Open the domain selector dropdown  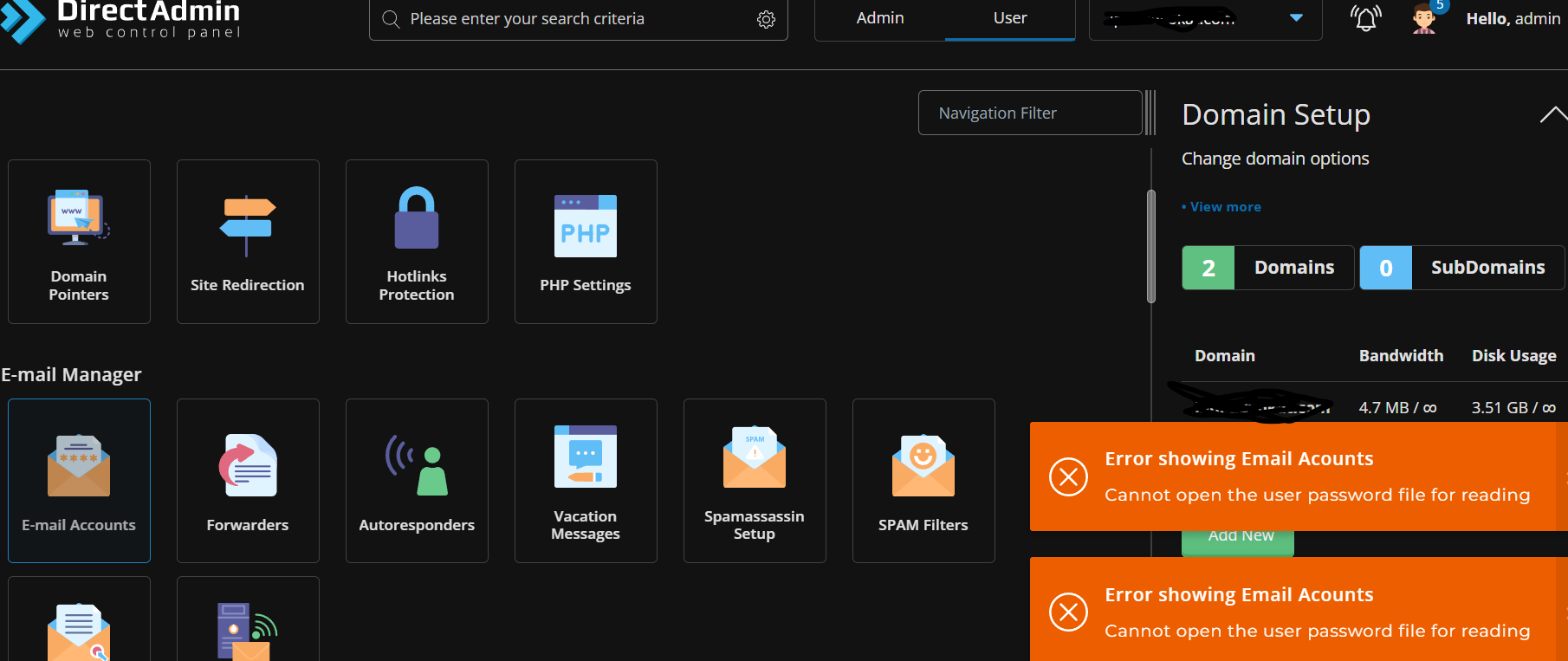click(1205, 18)
